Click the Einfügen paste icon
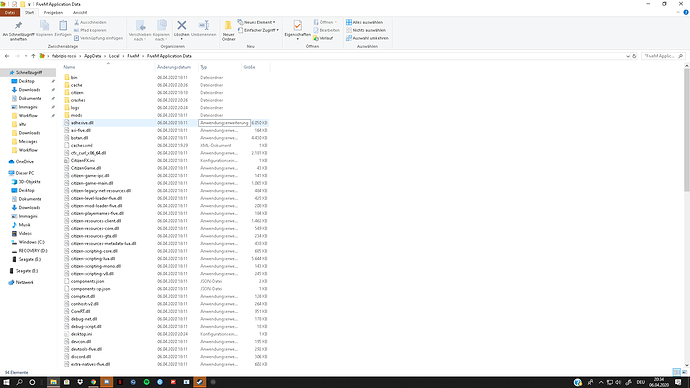This screenshot has width=690, height=388. 63,26
